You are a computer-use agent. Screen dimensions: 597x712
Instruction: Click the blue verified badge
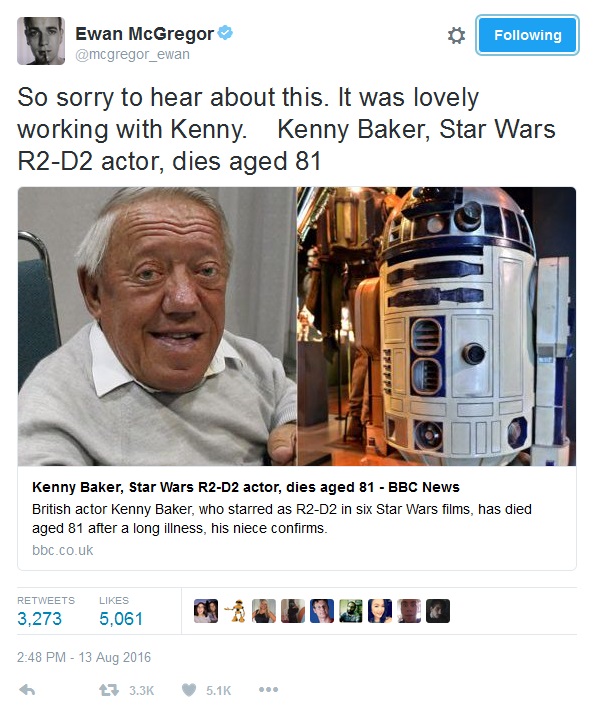225,33
